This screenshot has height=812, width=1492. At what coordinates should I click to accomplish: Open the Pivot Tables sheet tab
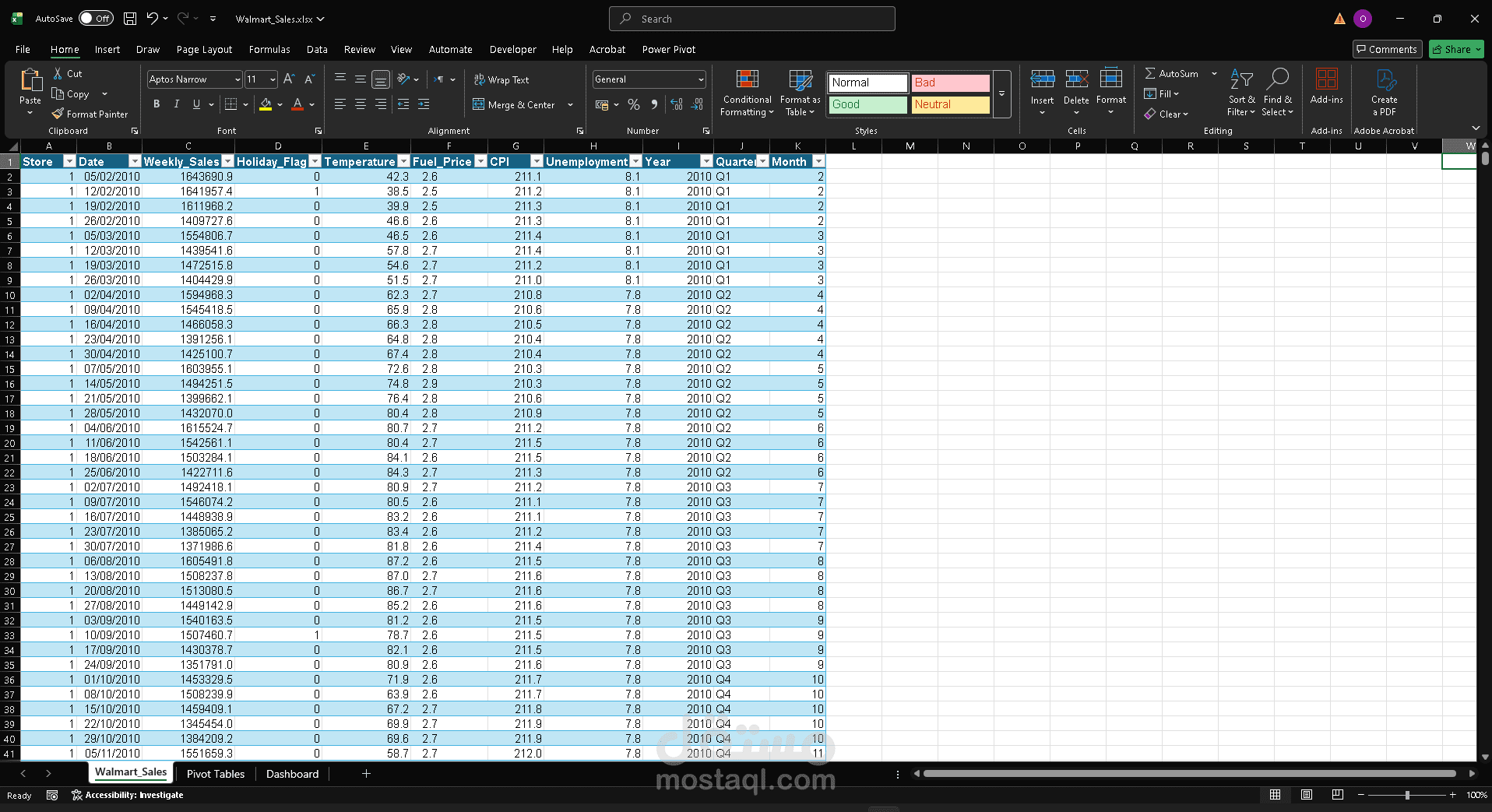tap(216, 774)
